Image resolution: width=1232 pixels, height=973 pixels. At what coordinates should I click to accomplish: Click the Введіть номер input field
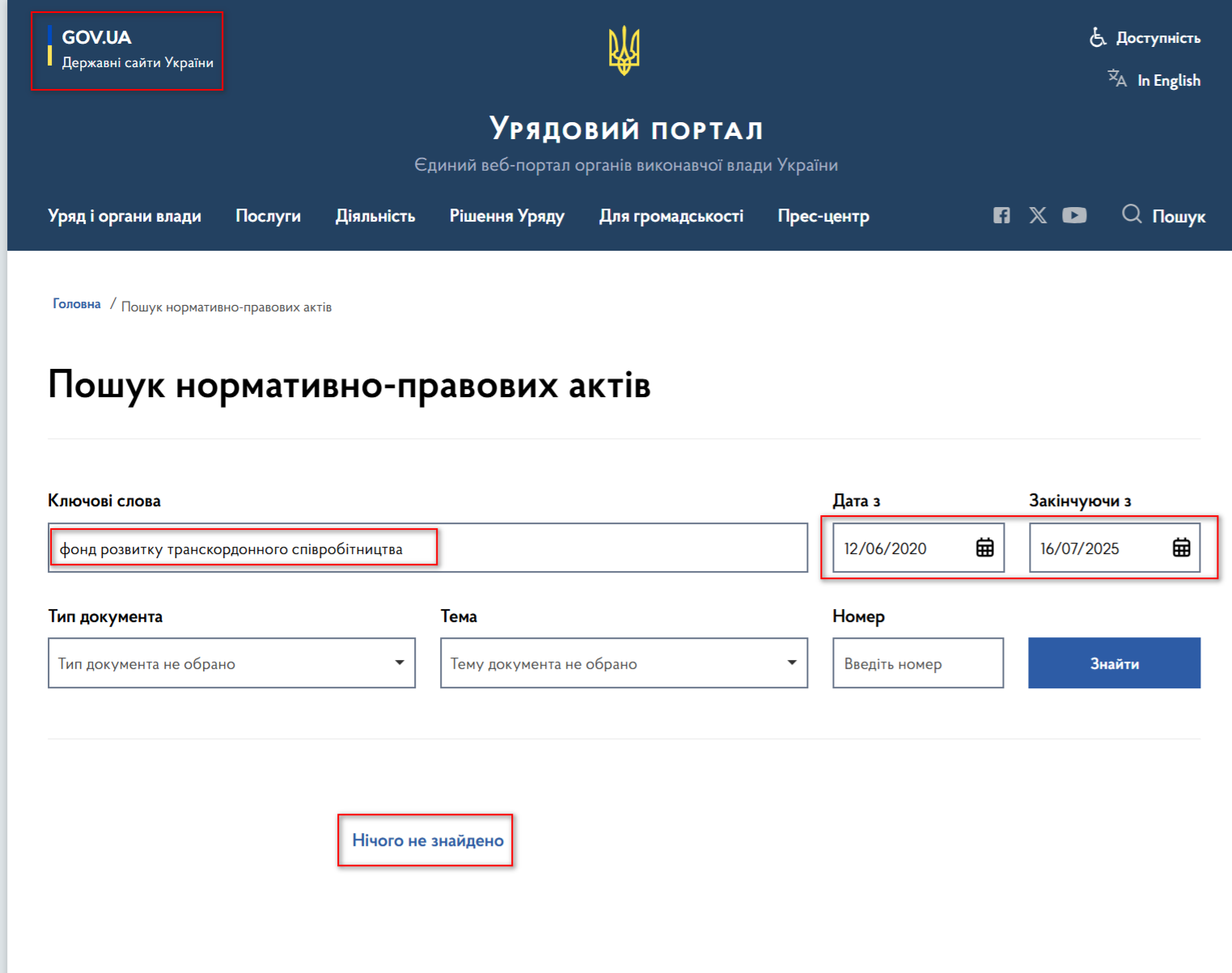[918, 662]
